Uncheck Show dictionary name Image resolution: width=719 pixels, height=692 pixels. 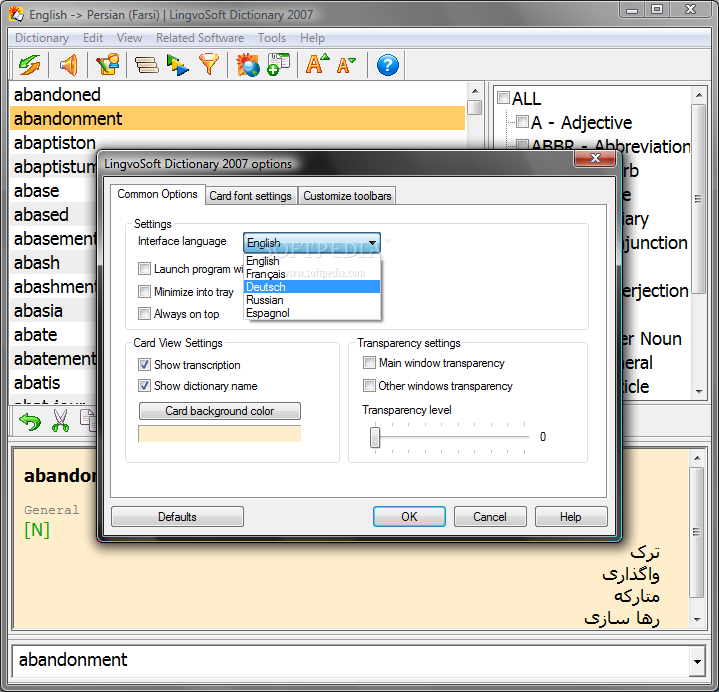tap(144, 386)
